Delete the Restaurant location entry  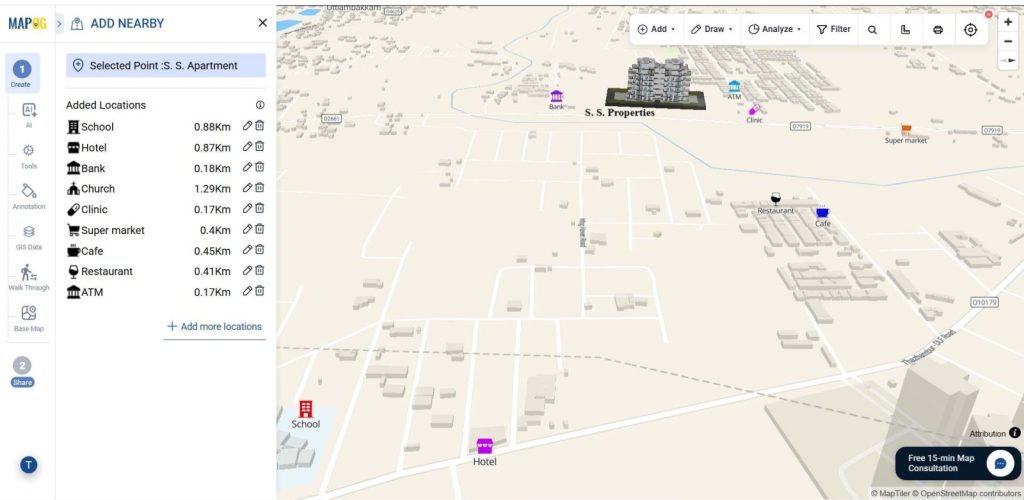[259, 270]
